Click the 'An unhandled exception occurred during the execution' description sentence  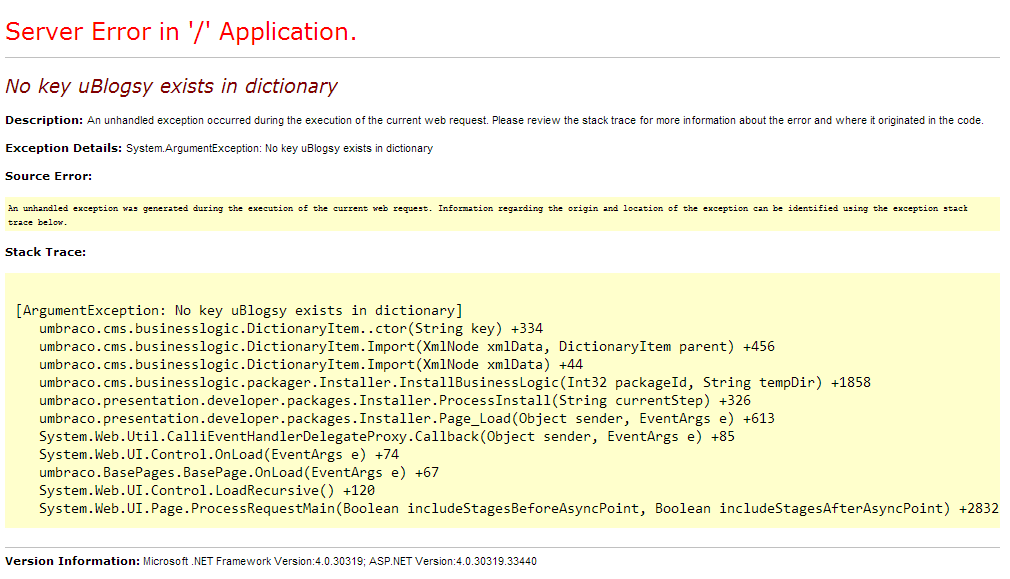tap(535, 120)
